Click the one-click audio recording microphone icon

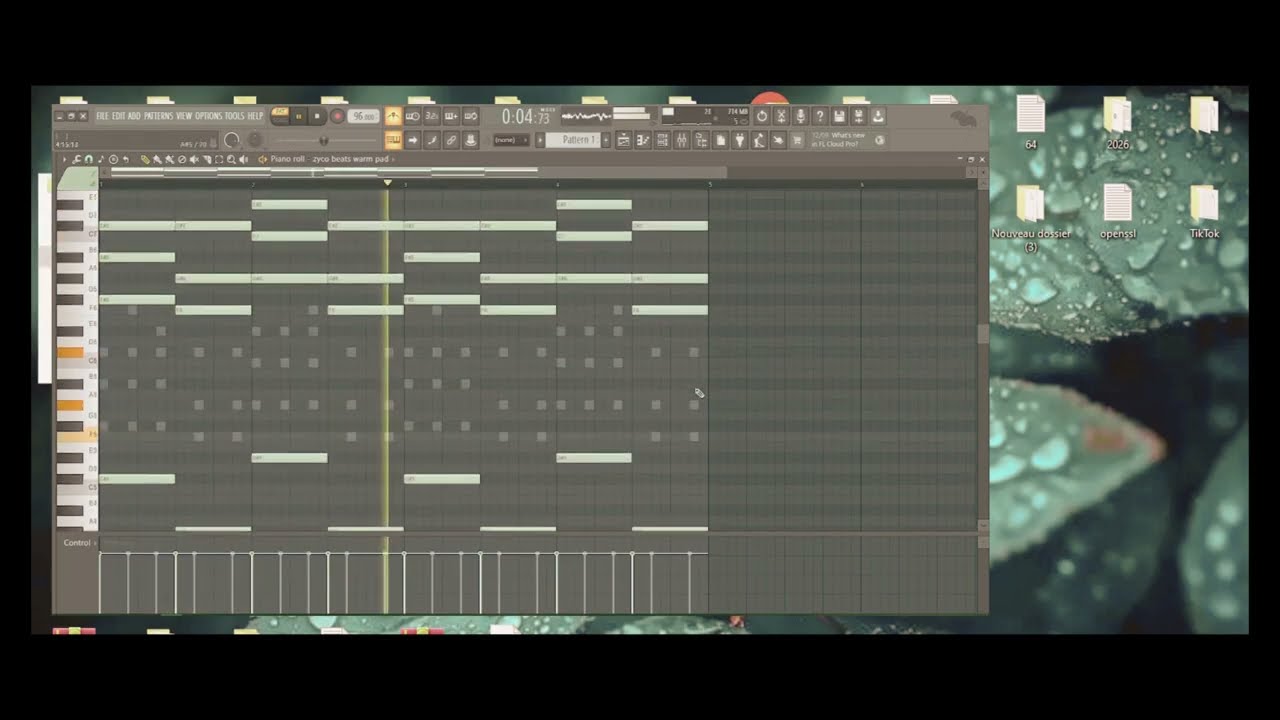pyautogui.click(x=800, y=116)
